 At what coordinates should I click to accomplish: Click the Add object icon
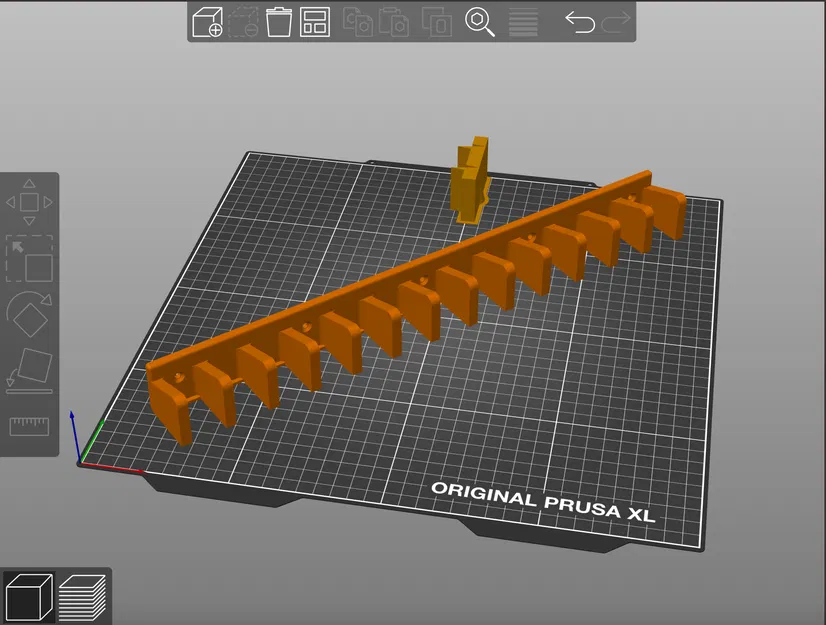coord(207,22)
